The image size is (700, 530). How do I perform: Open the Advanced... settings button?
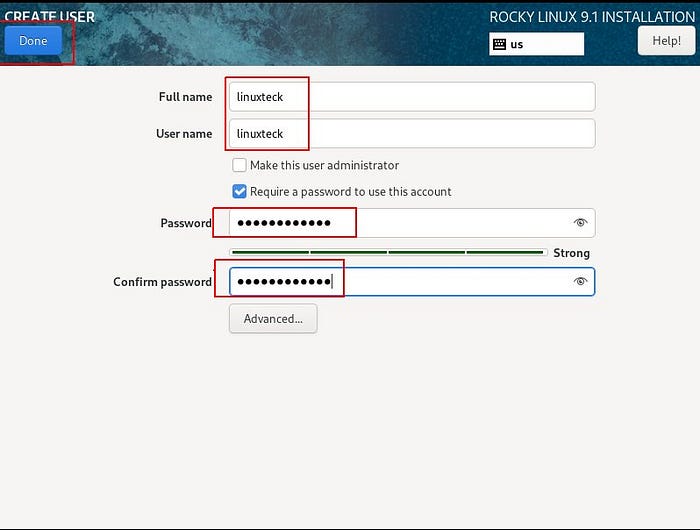[x=273, y=319]
